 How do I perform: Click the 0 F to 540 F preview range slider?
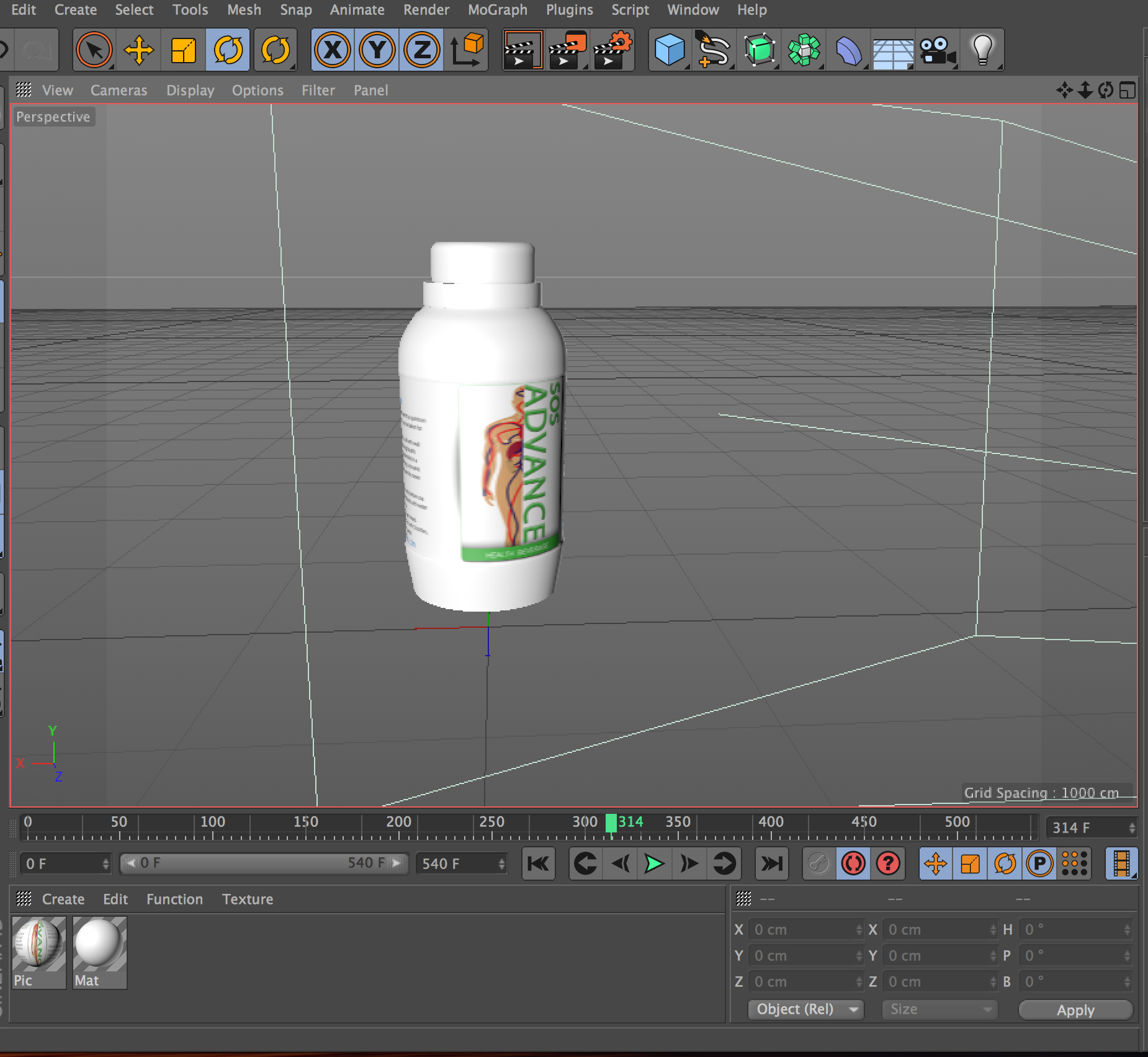[264, 863]
